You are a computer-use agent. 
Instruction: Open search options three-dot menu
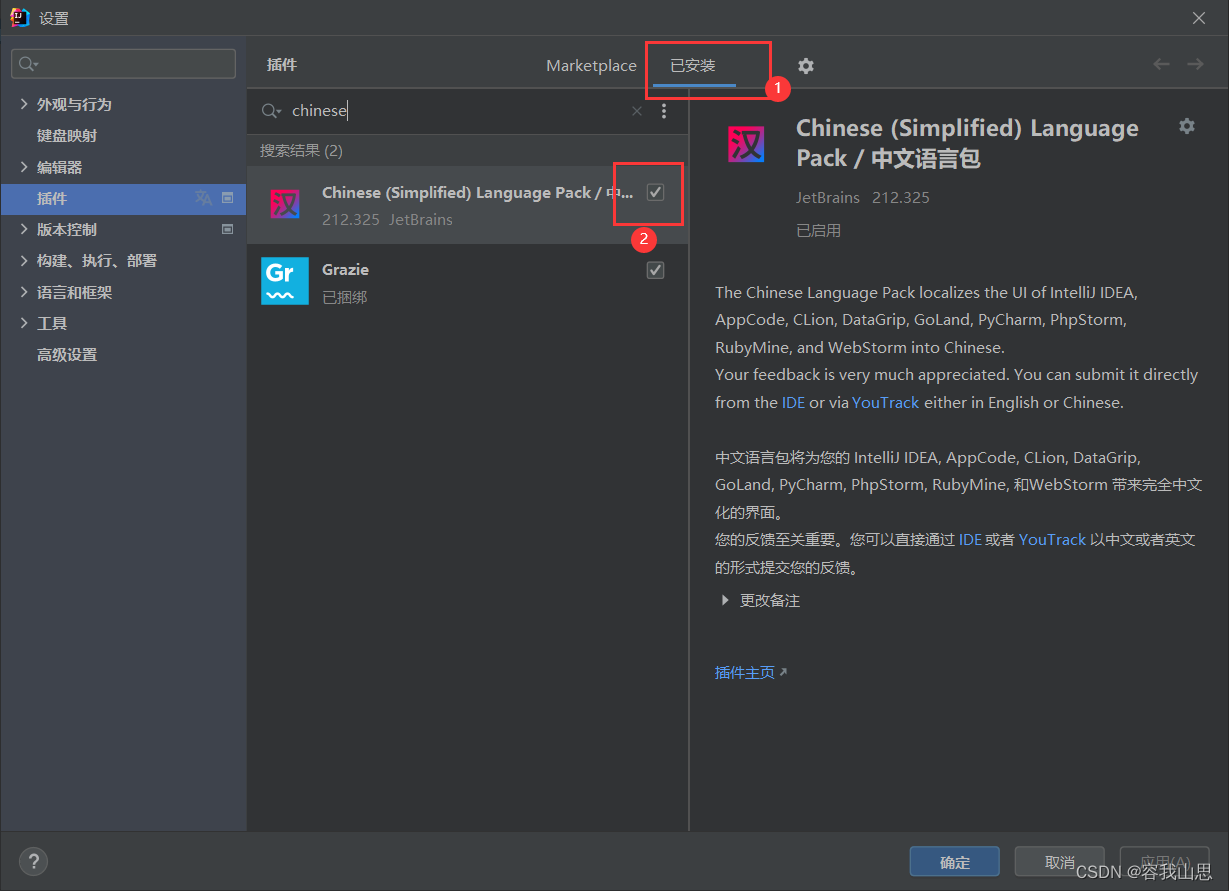664,111
